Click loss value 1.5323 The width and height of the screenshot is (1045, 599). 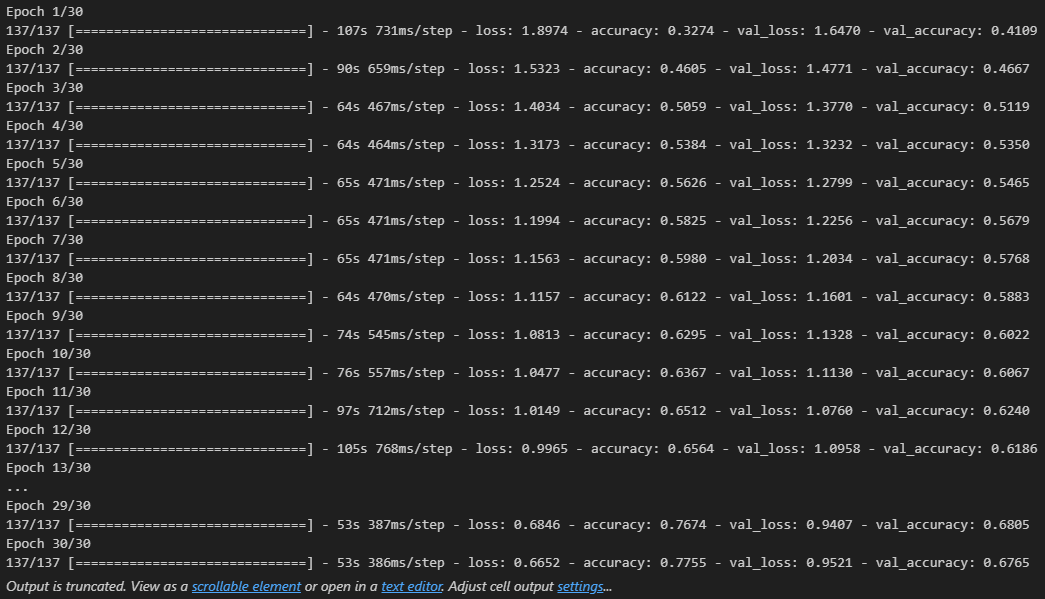(x=536, y=69)
